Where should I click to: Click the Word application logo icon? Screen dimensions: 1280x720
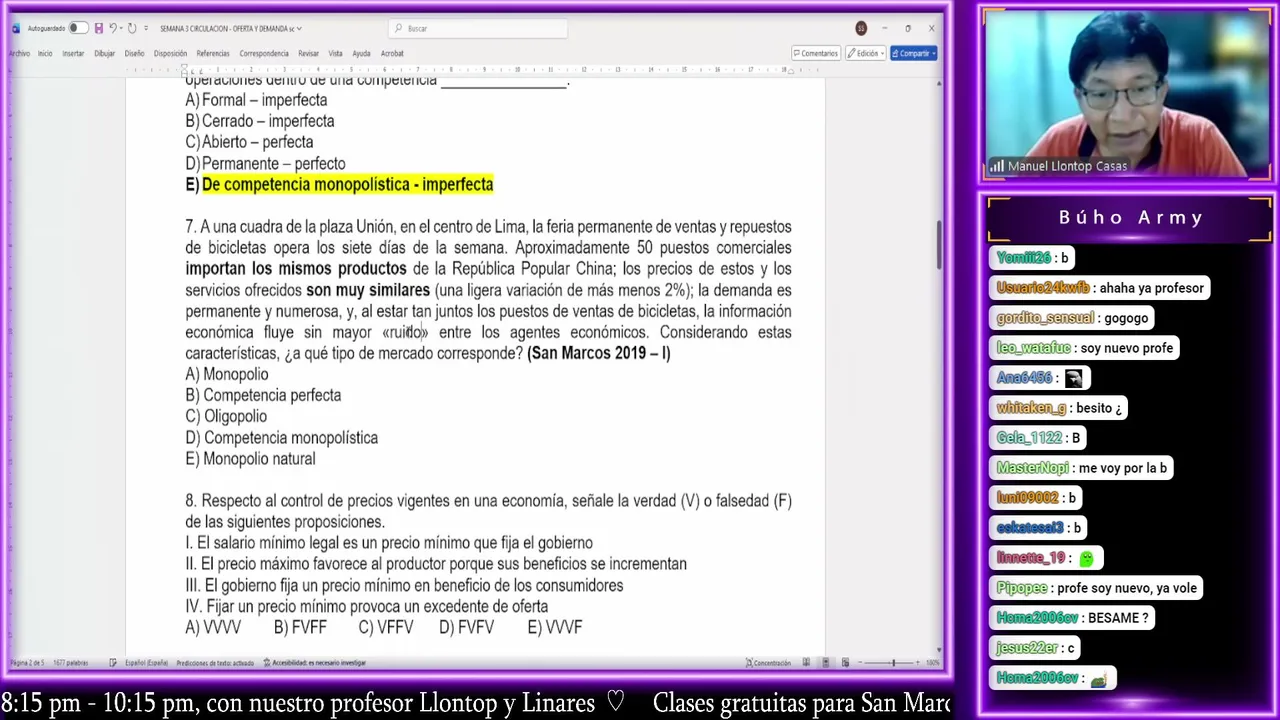[16, 28]
